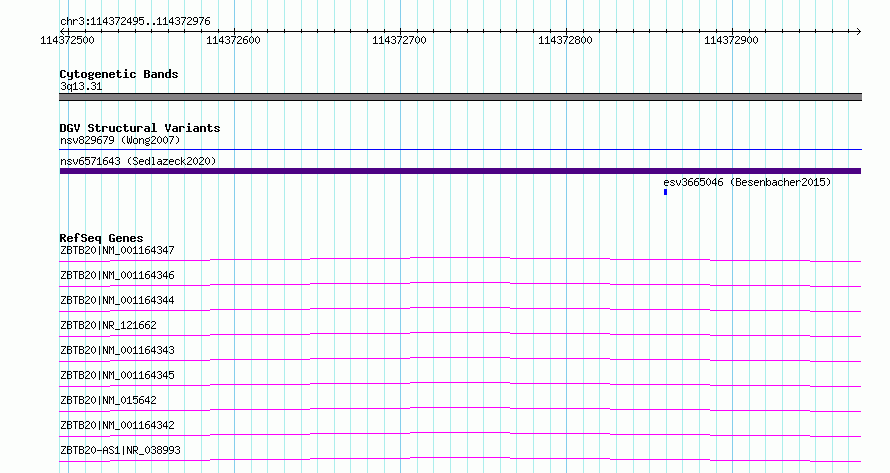The height and width of the screenshot is (473, 890).
Task: Open variant nsv6571643 (Sedlazeck2020) label
Action: point(138,161)
